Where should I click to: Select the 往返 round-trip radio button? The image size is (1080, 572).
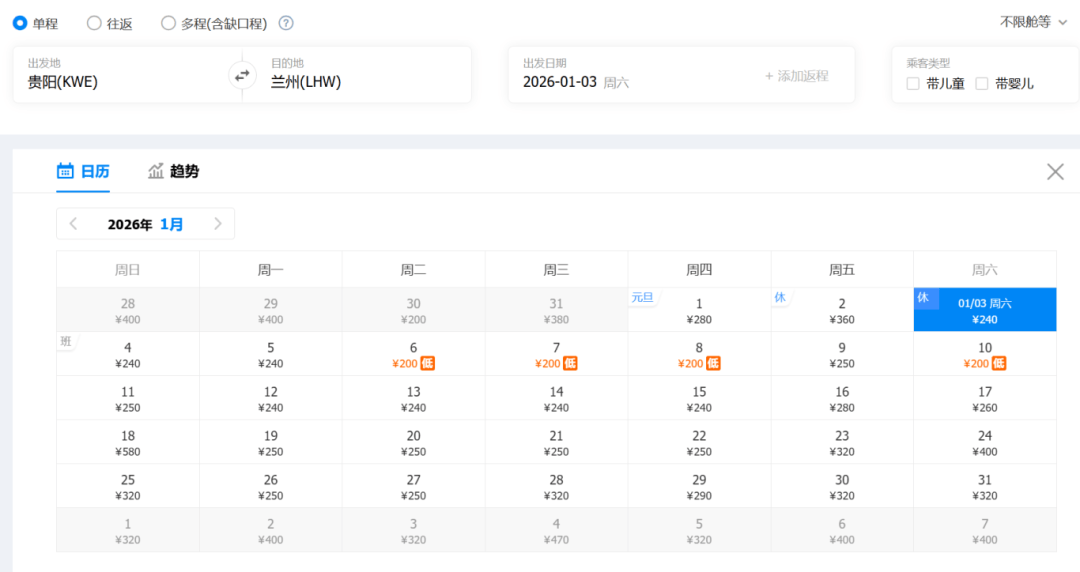click(94, 23)
